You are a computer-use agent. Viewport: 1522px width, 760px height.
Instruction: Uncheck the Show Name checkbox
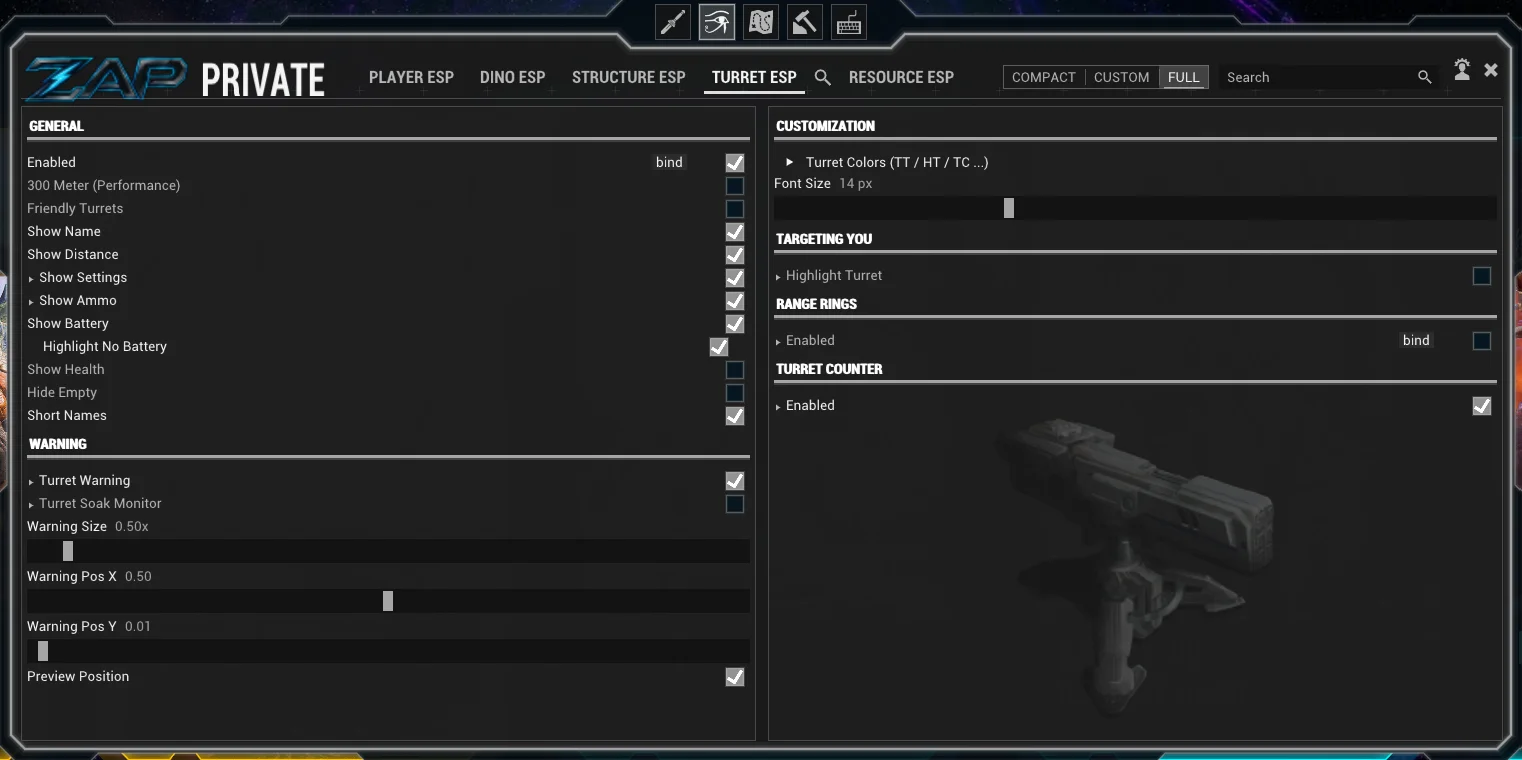pos(735,231)
